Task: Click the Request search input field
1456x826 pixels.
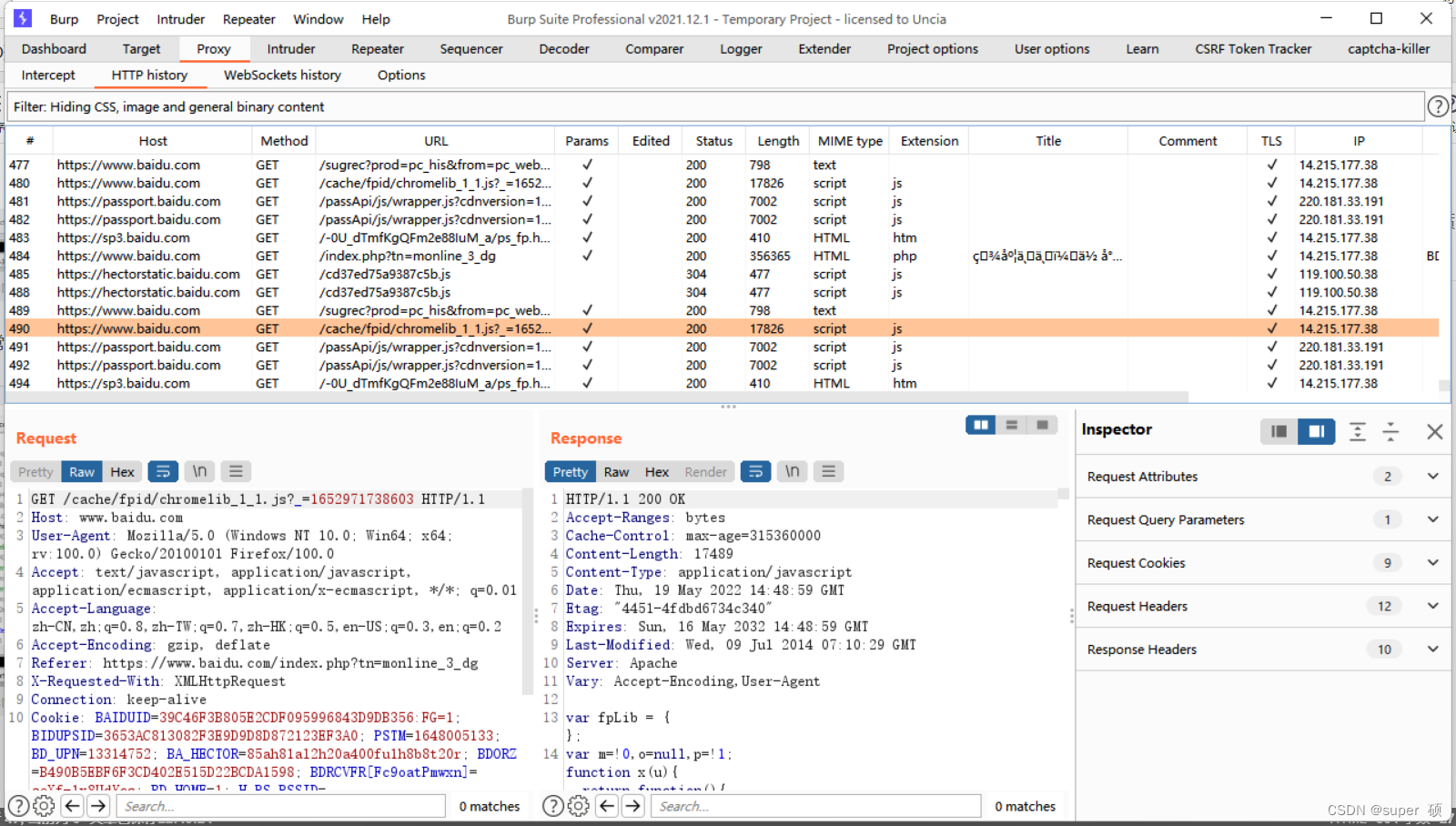Action: pyautogui.click(x=282, y=806)
